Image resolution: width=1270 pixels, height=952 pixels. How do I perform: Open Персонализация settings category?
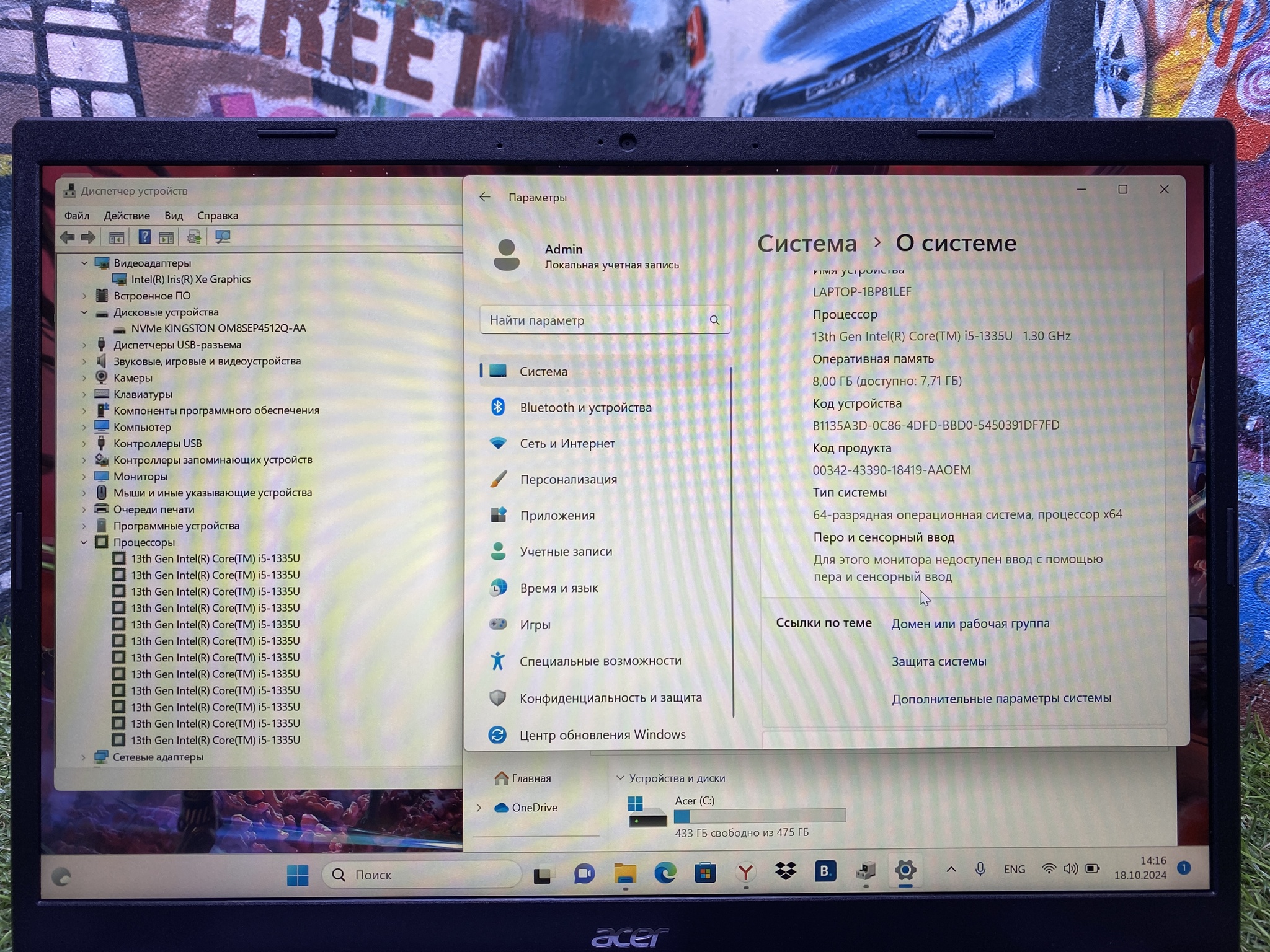(568, 479)
